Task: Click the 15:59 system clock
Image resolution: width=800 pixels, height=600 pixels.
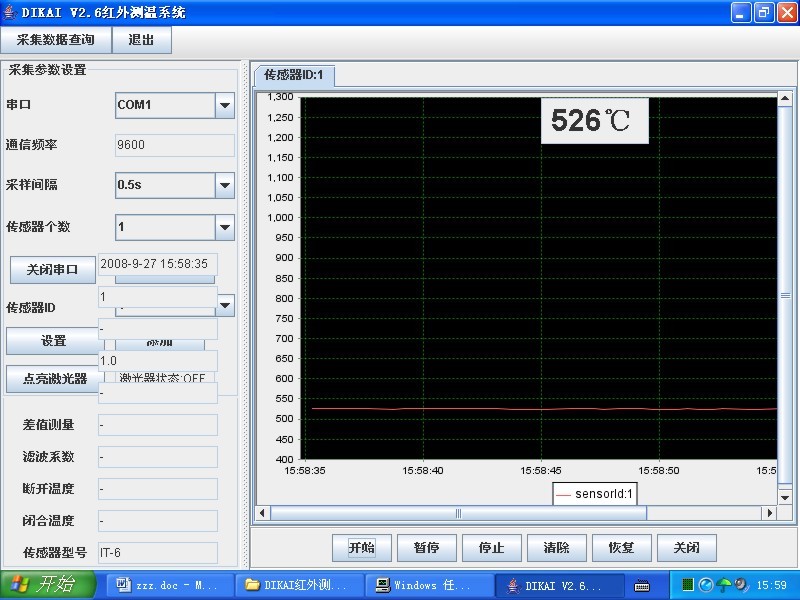Action: coord(771,585)
